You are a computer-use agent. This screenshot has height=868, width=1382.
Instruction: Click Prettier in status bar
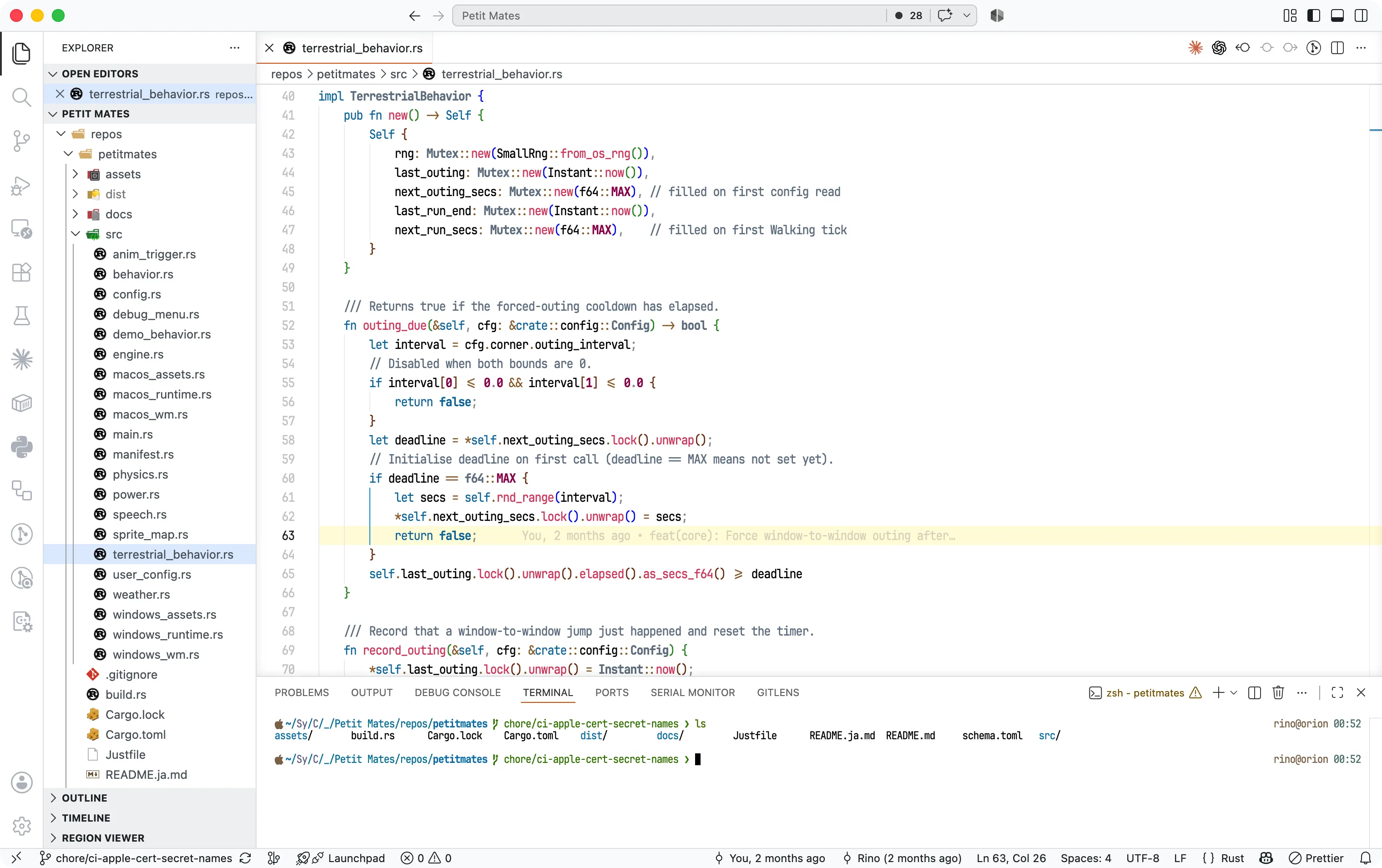(x=1316, y=858)
